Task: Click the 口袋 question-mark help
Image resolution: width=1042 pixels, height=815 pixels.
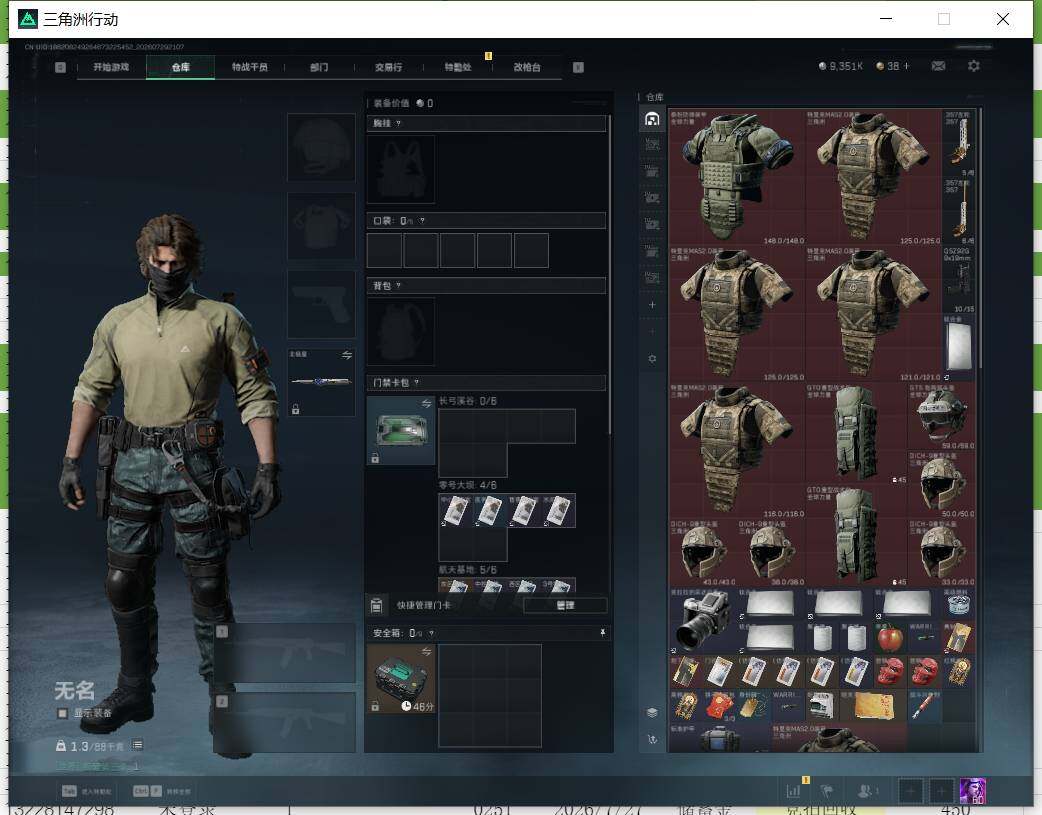Action: 422,221
